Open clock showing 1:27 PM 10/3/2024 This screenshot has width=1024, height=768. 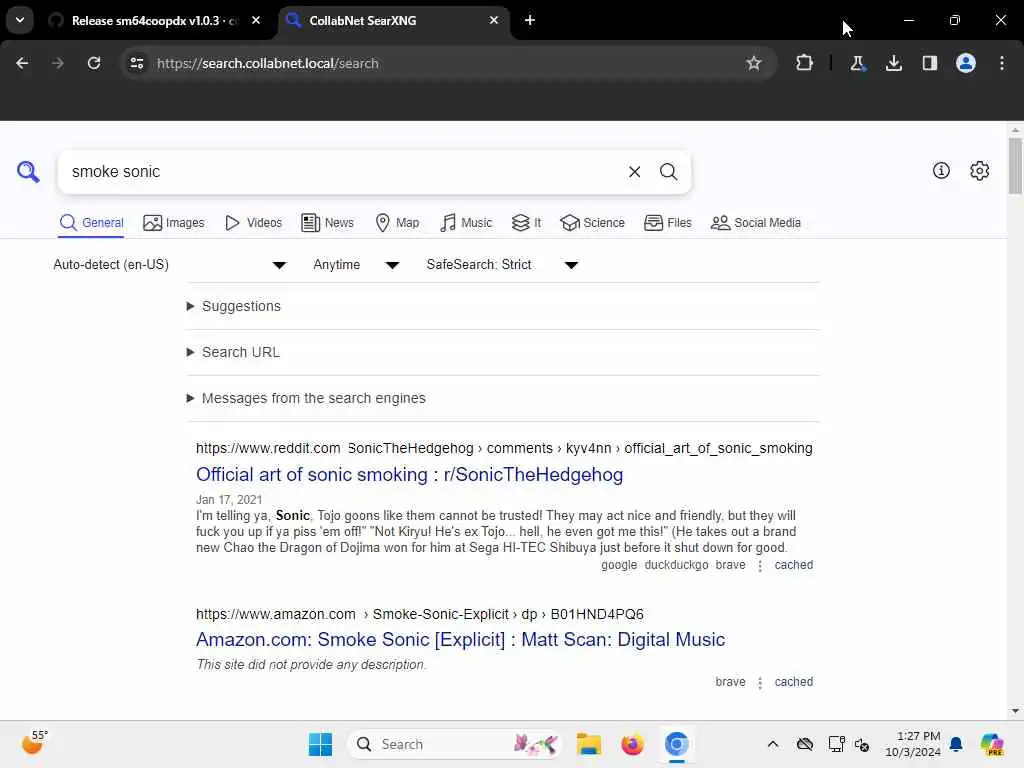pos(912,744)
